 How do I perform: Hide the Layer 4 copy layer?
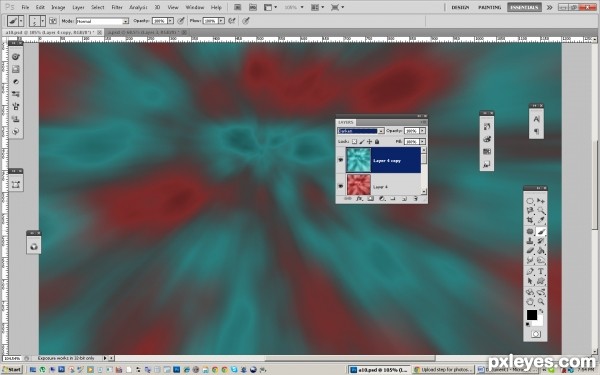341,160
